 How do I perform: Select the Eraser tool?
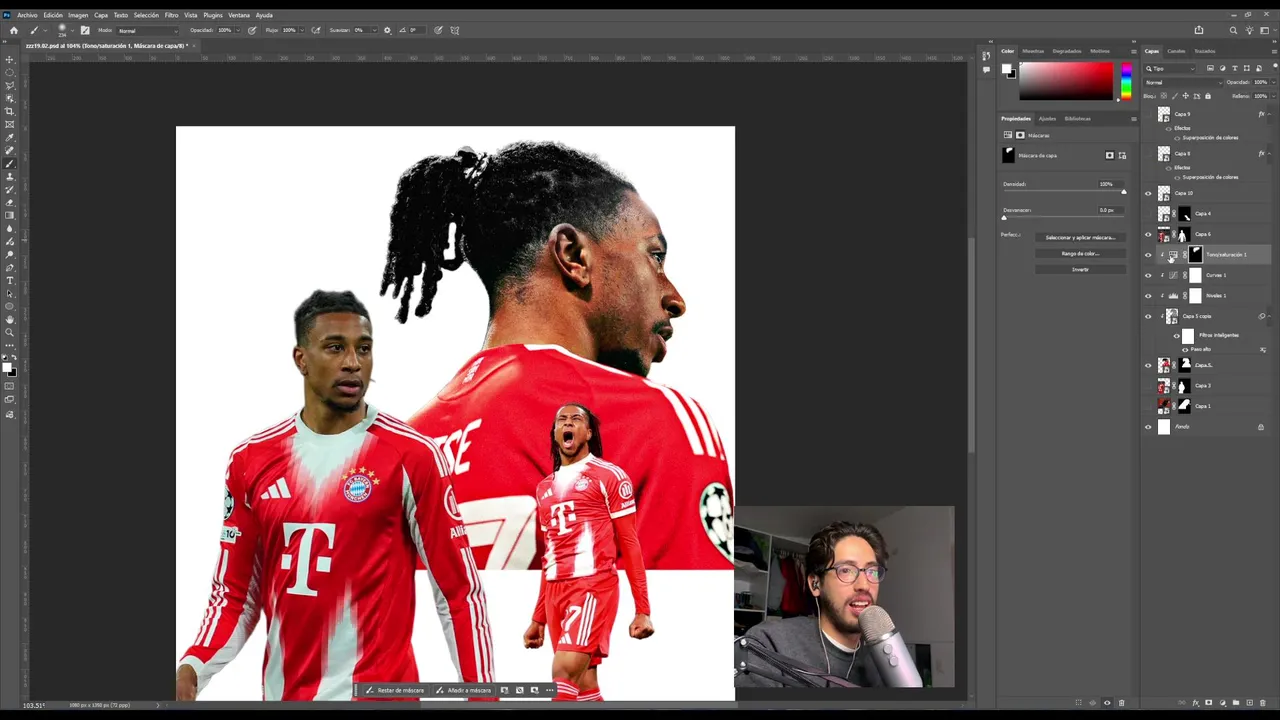click(x=10, y=202)
